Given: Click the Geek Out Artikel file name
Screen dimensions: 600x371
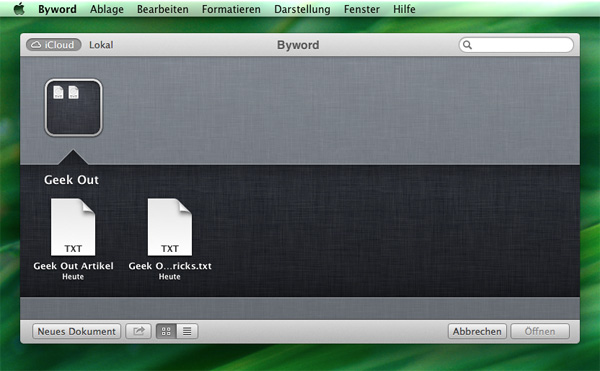Looking at the screenshot, I should tap(73, 266).
